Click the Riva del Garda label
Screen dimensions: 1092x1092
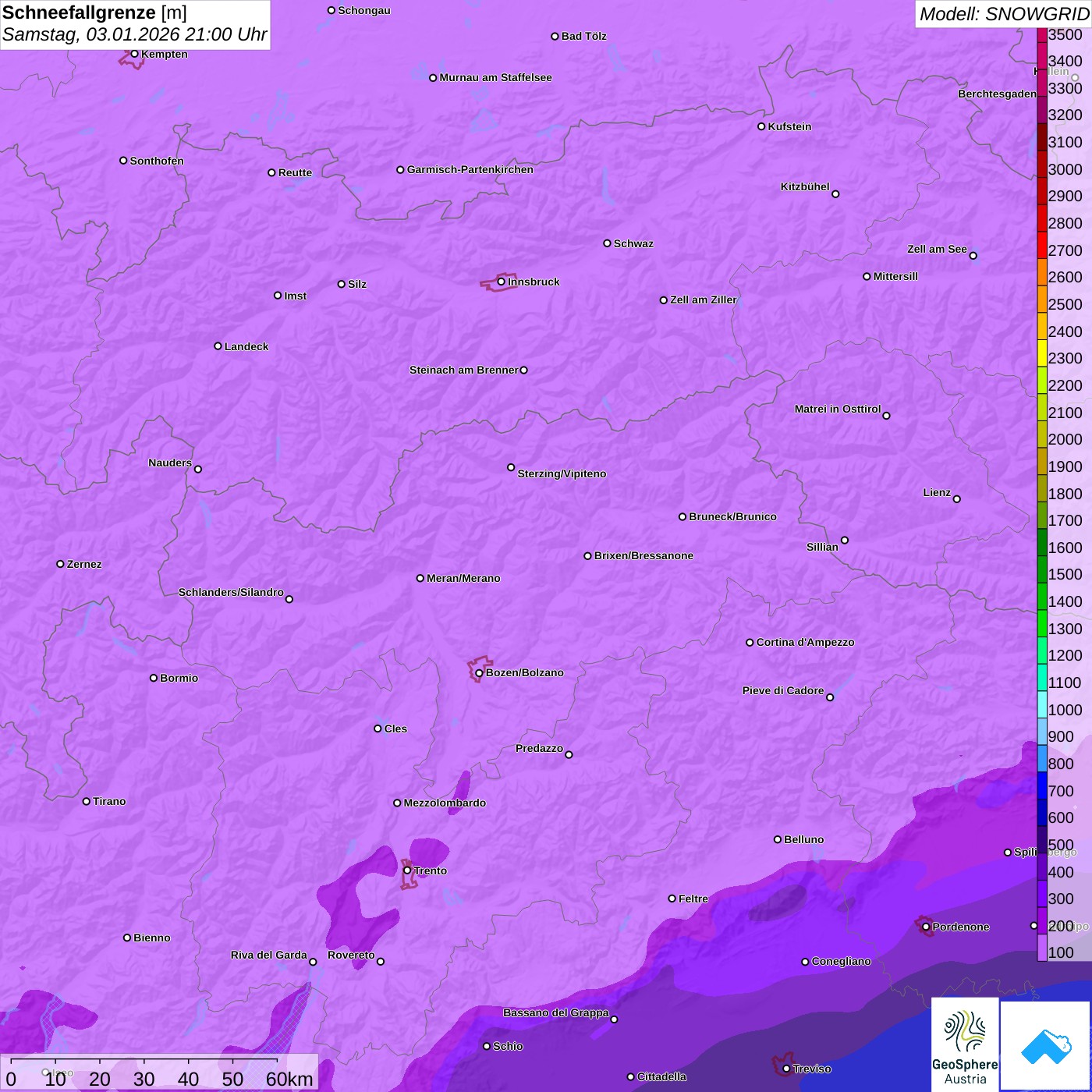click(268, 955)
